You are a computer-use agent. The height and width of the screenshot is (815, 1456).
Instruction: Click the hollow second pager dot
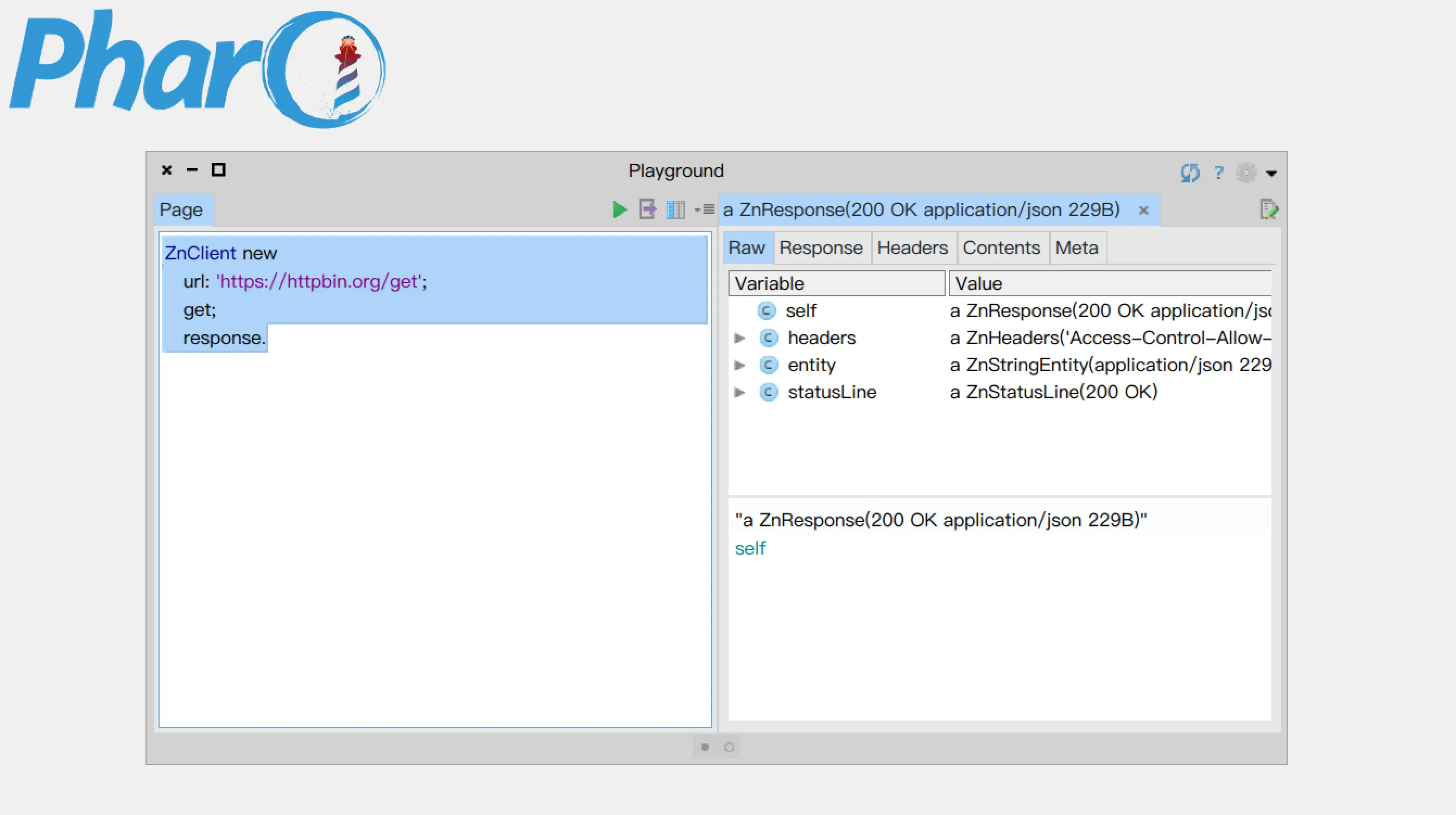[729, 747]
